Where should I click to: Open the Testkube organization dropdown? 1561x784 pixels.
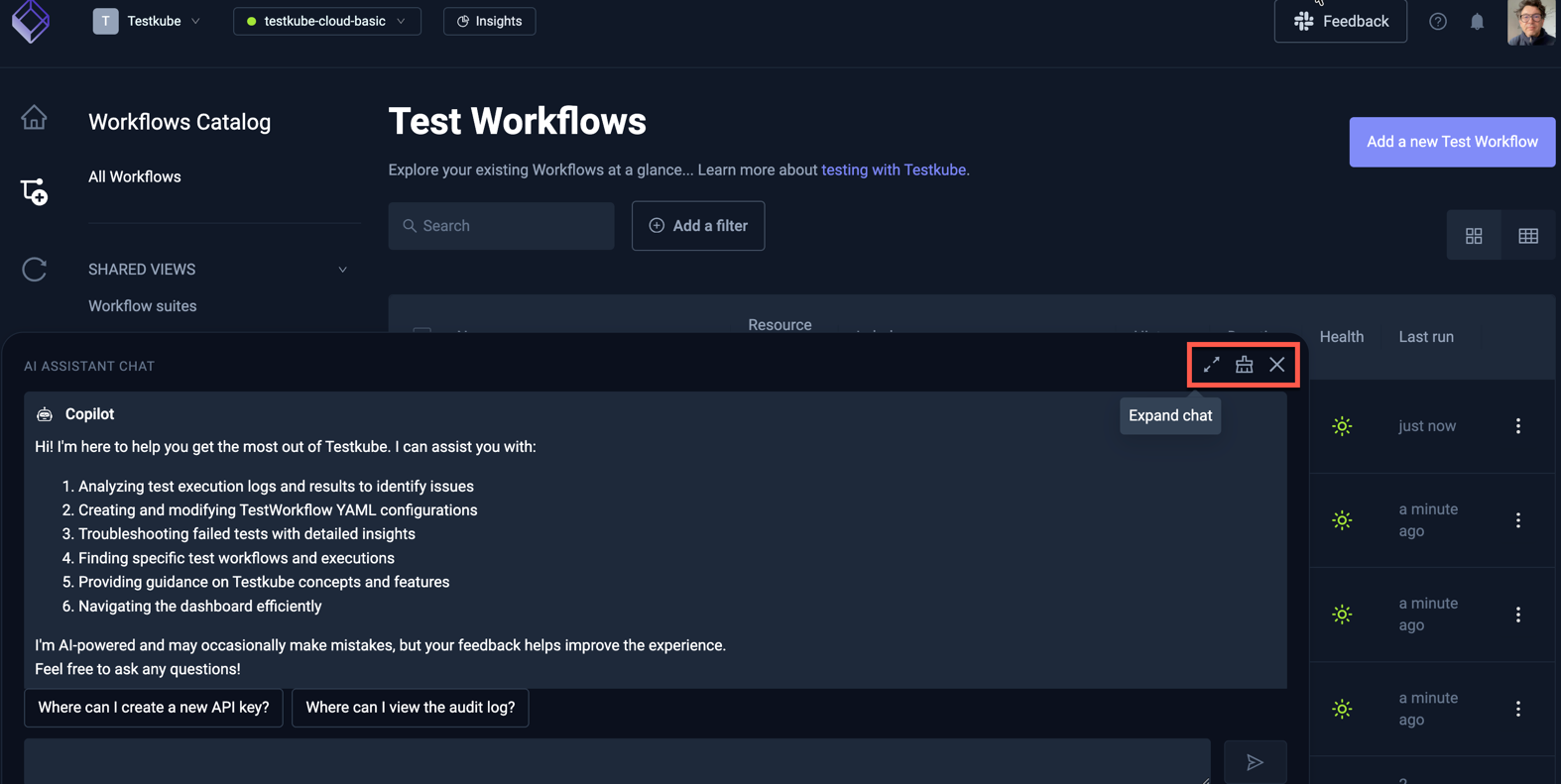[148, 21]
